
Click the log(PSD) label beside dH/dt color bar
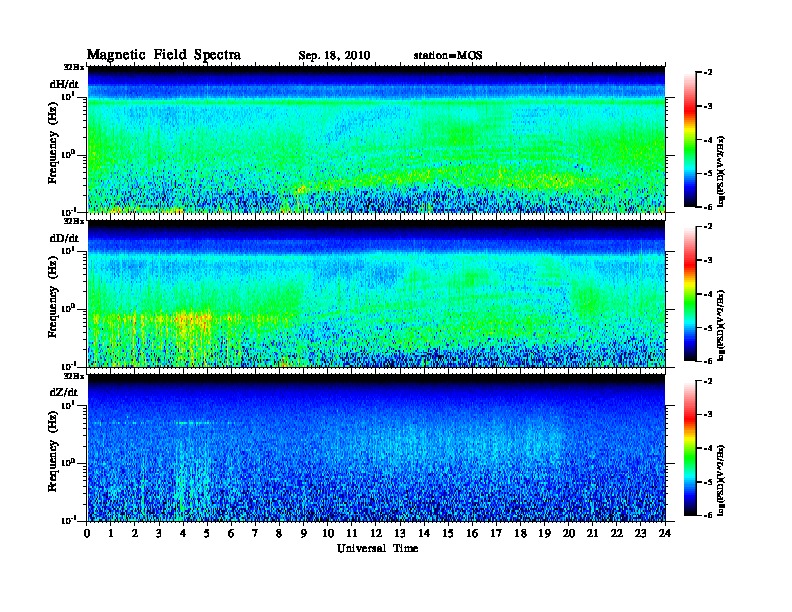[720, 171]
